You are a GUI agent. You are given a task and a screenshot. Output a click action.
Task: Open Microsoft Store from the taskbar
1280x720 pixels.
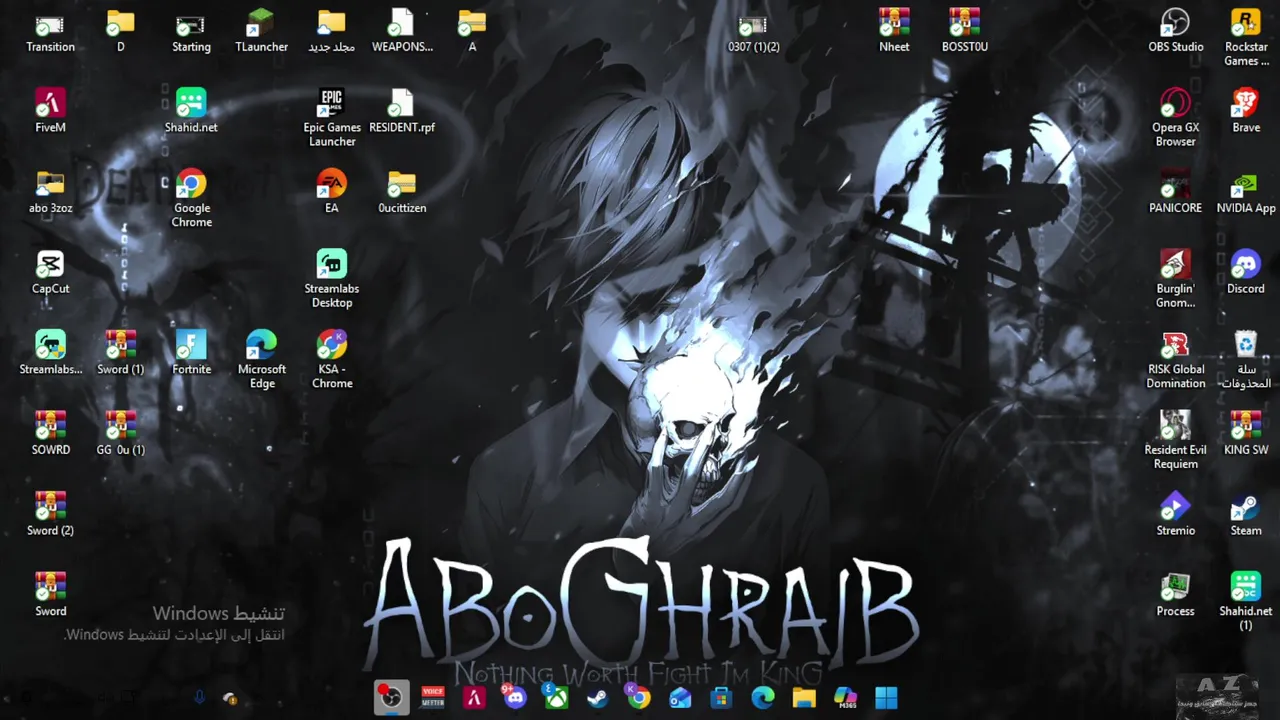coord(721,697)
